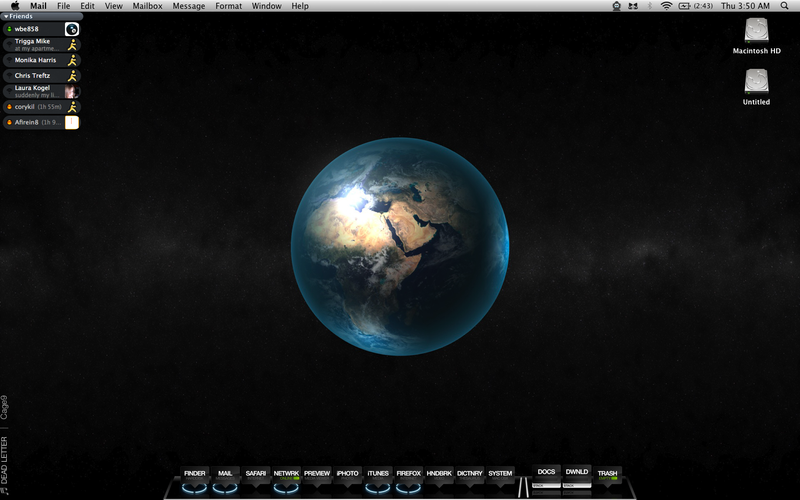Image resolution: width=800 pixels, height=500 pixels.
Task: Click Afirein8's buddy picture
Action: [72, 122]
